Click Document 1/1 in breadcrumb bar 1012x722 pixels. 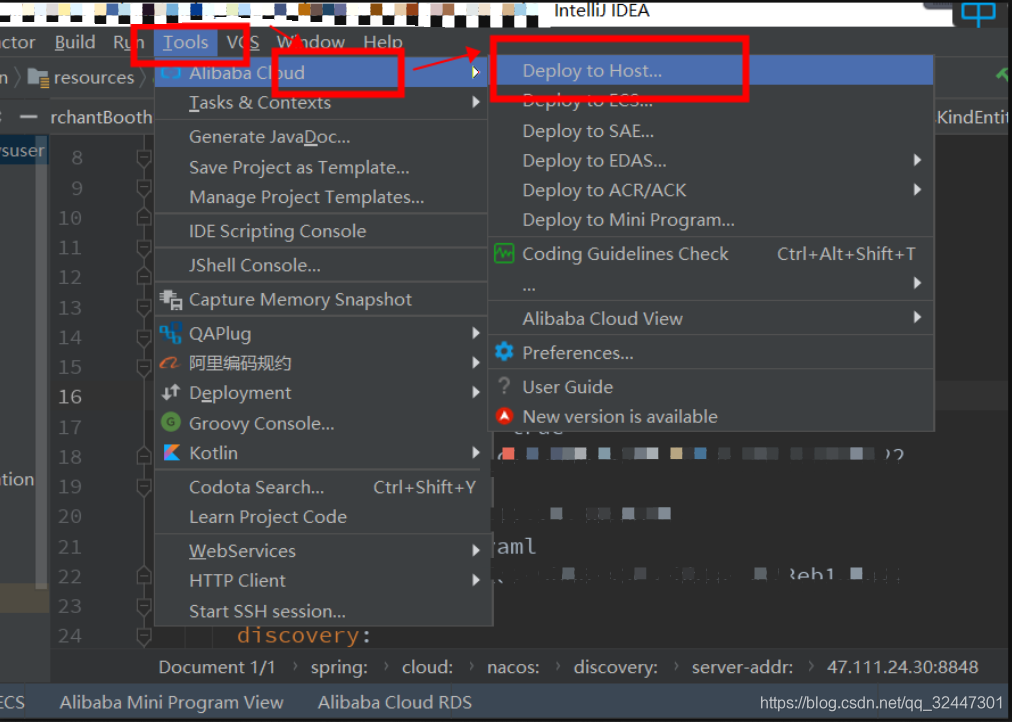(x=216, y=667)
